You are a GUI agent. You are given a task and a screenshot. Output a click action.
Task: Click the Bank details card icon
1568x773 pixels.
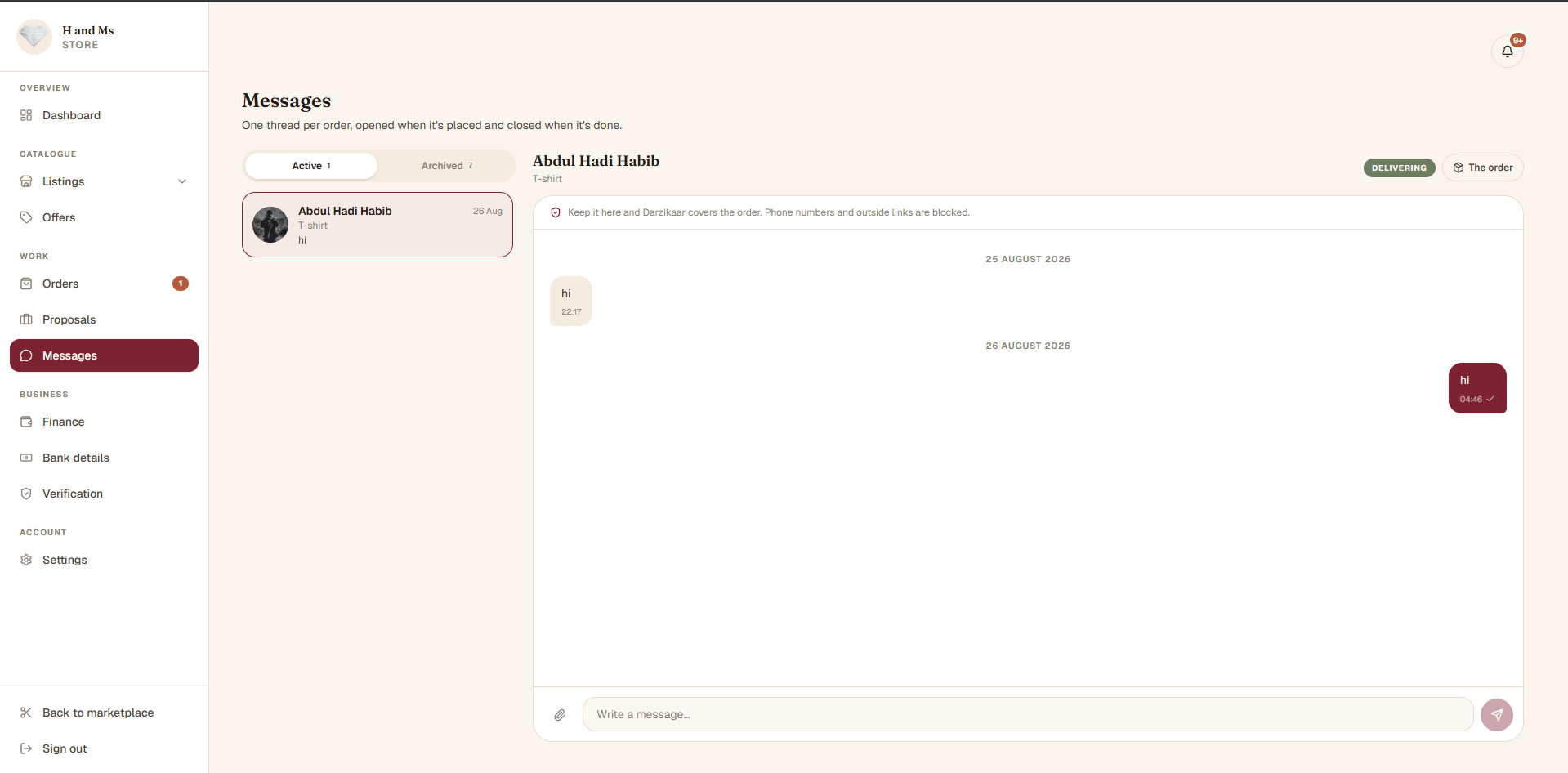(26, 458)
